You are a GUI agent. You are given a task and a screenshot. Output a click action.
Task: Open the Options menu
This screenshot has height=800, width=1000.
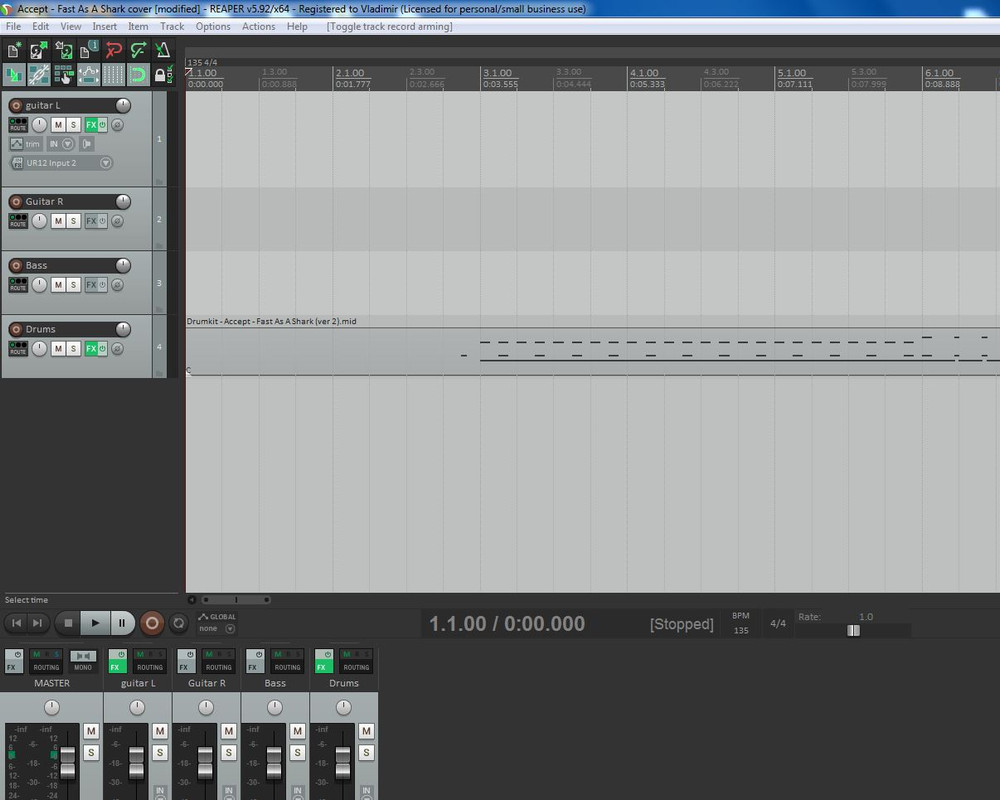tap(213, 26)
